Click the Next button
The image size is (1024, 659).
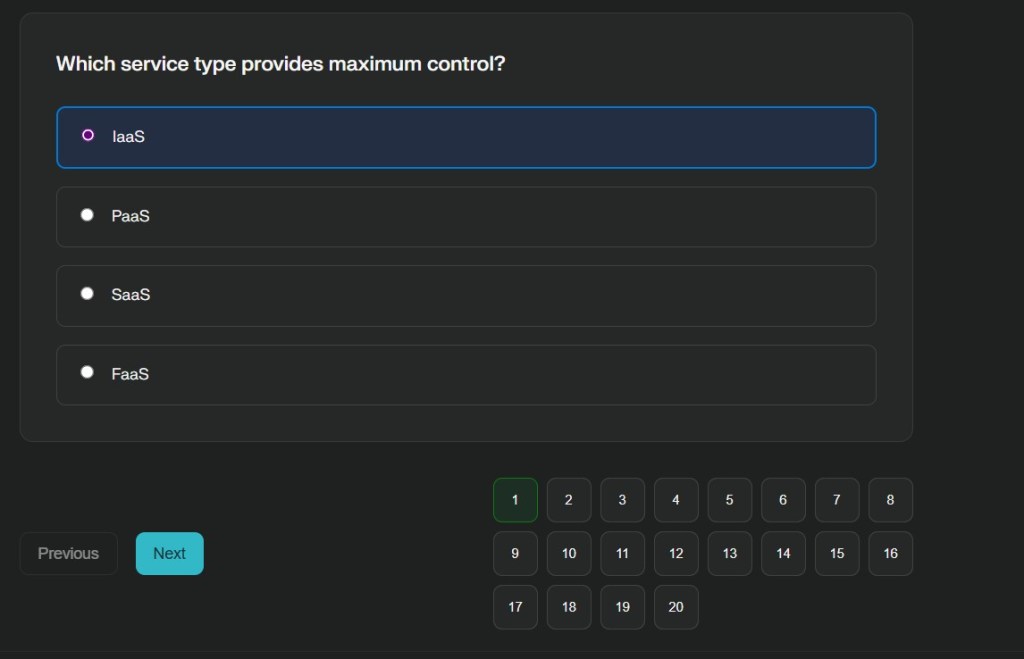(169, 553)
